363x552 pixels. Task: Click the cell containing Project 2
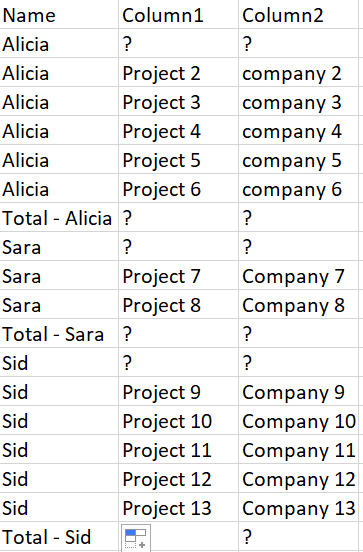pyautogui.click(x=179, y=73)
